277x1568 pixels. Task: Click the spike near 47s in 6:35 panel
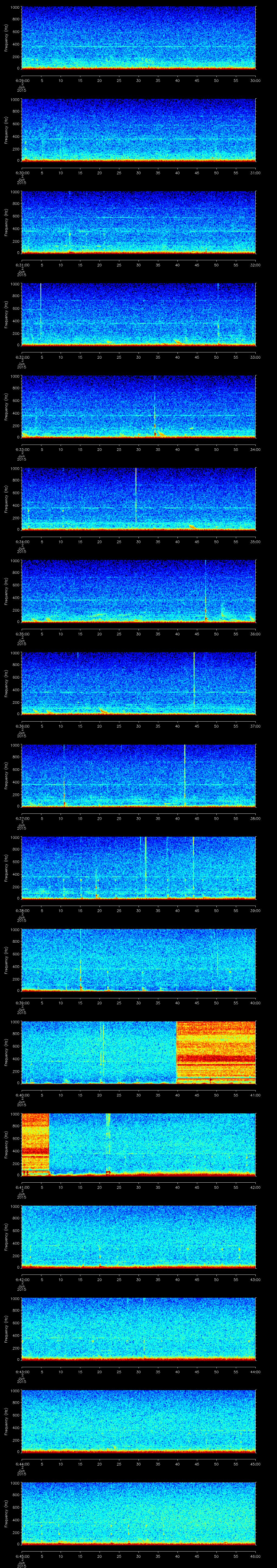[x=206, y=589]
